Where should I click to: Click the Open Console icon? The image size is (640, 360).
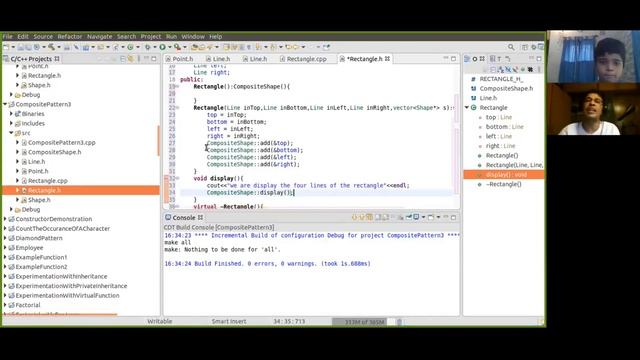coord(431,218)
